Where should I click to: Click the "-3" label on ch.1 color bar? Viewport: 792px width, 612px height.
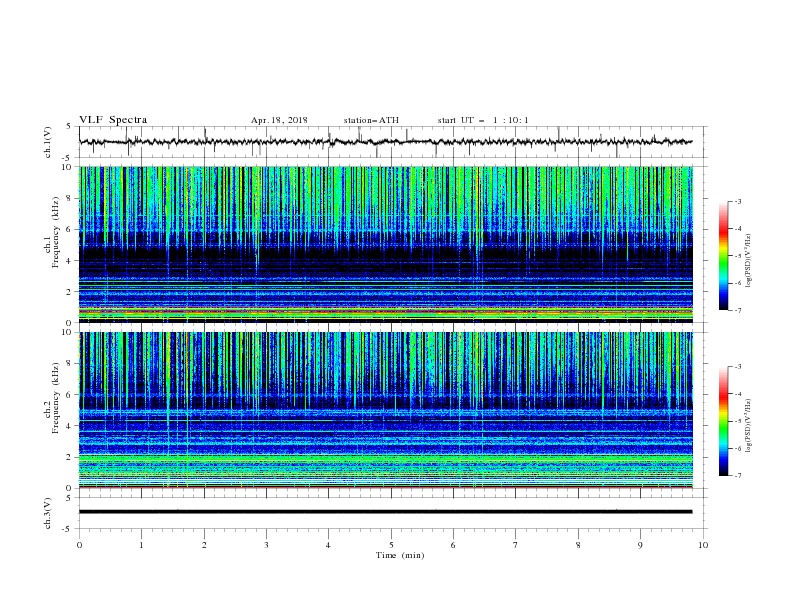pyautogui.click(x=737, y=201)
